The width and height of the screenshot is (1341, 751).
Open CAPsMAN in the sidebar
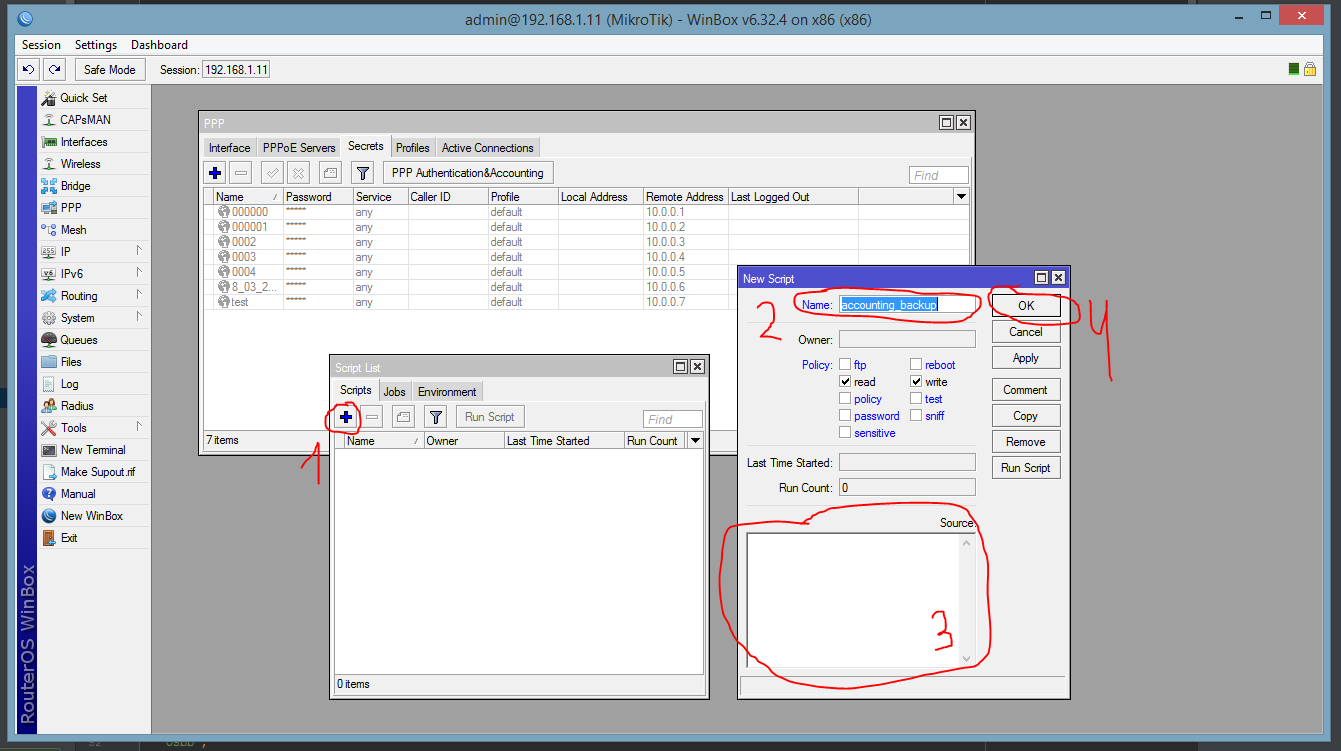tap(85, 120)
